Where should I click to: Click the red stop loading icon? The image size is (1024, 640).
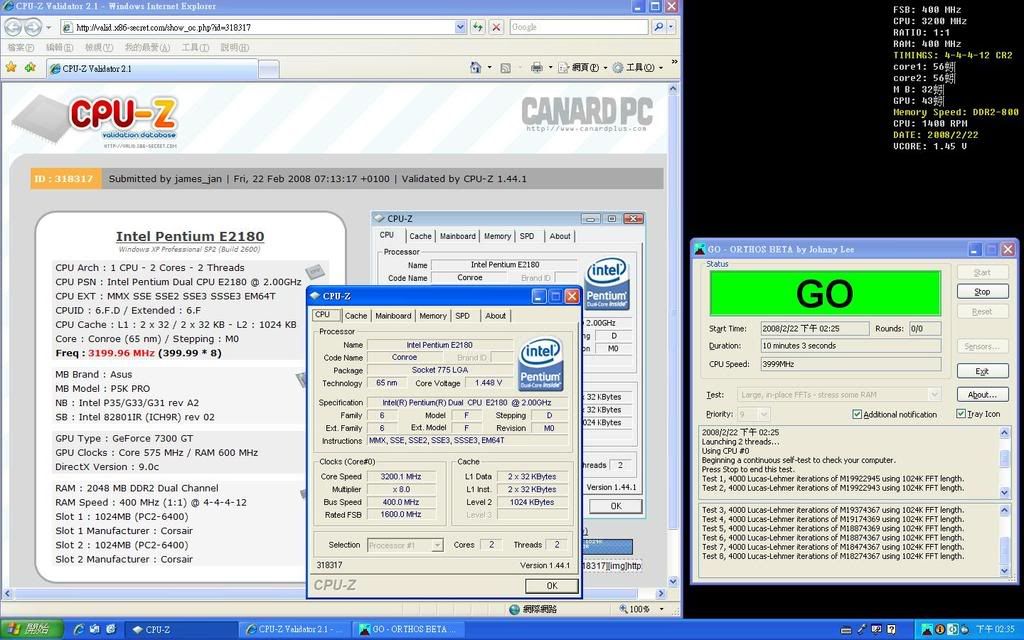point(496,27)
